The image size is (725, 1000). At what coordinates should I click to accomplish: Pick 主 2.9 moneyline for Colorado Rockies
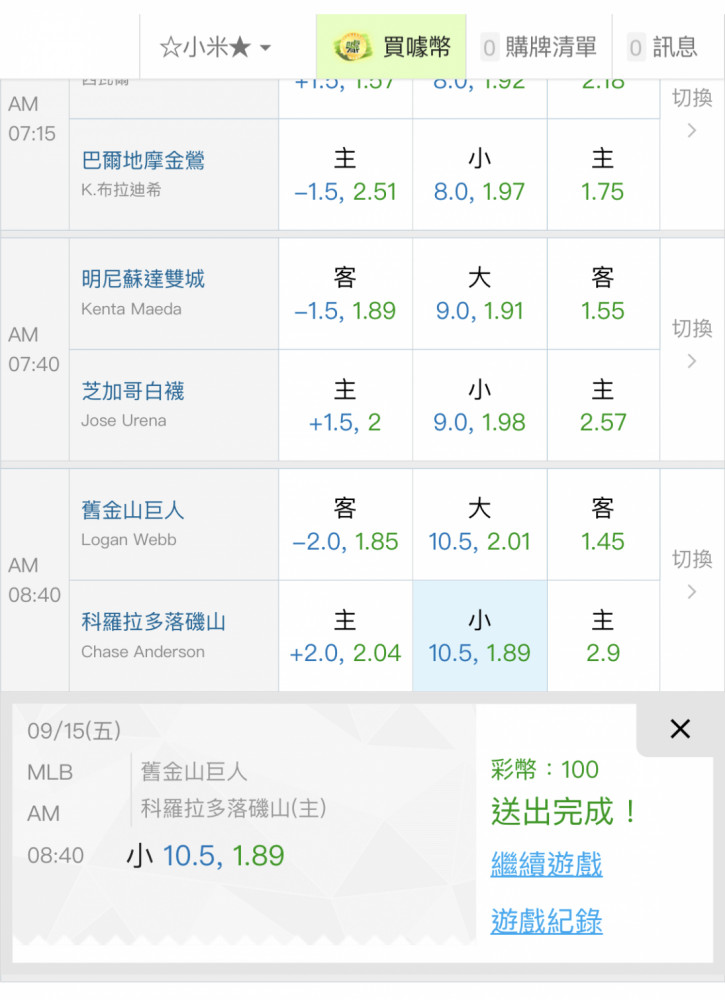603,636
